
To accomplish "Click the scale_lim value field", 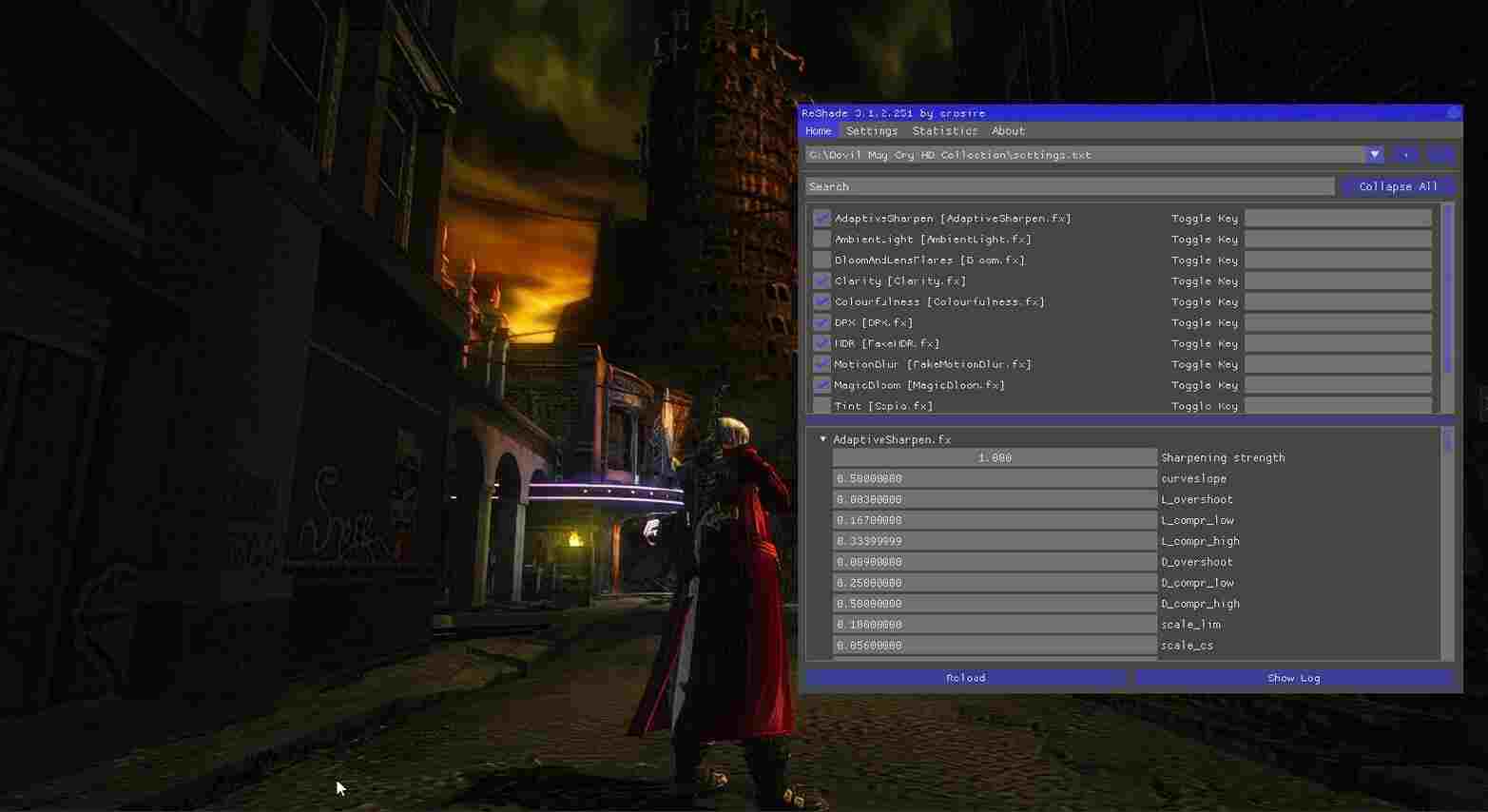I will [x=995, y=625].
